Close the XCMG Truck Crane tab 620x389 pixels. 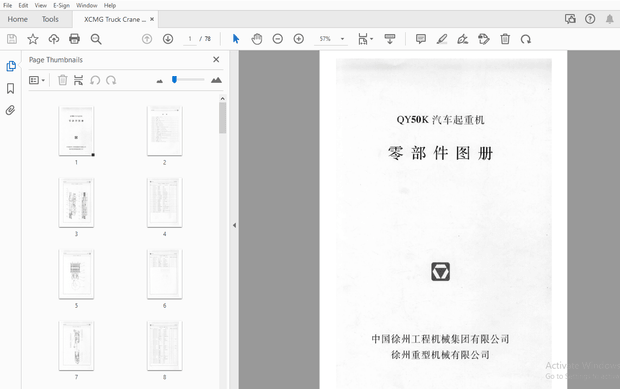(152, 19)
